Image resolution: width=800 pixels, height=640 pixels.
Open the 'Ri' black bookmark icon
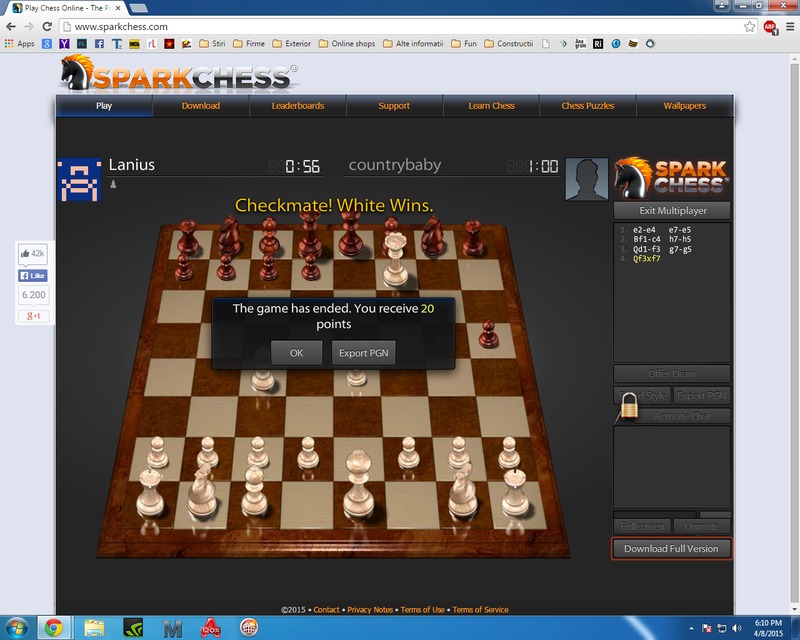[x=598, y=44]
